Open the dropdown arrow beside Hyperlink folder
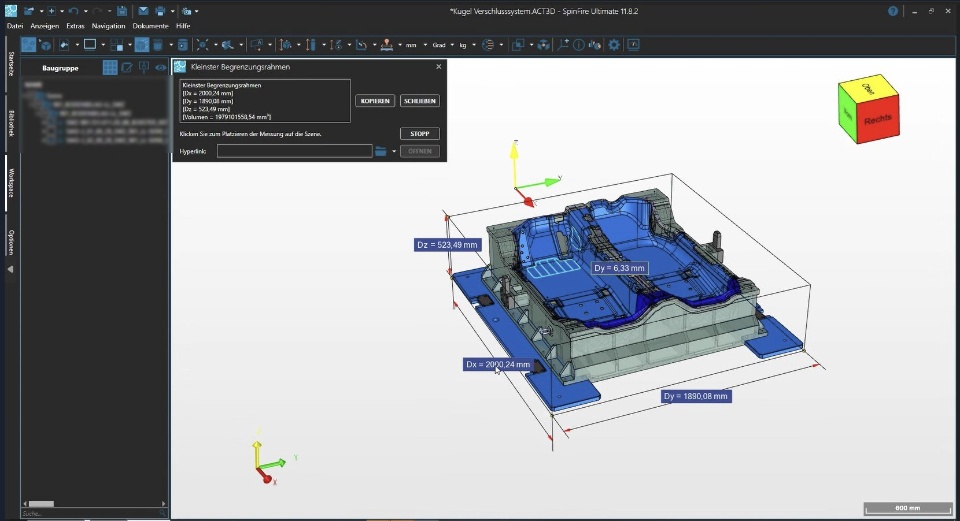960x521 pixels. click(x=394, y=151)
